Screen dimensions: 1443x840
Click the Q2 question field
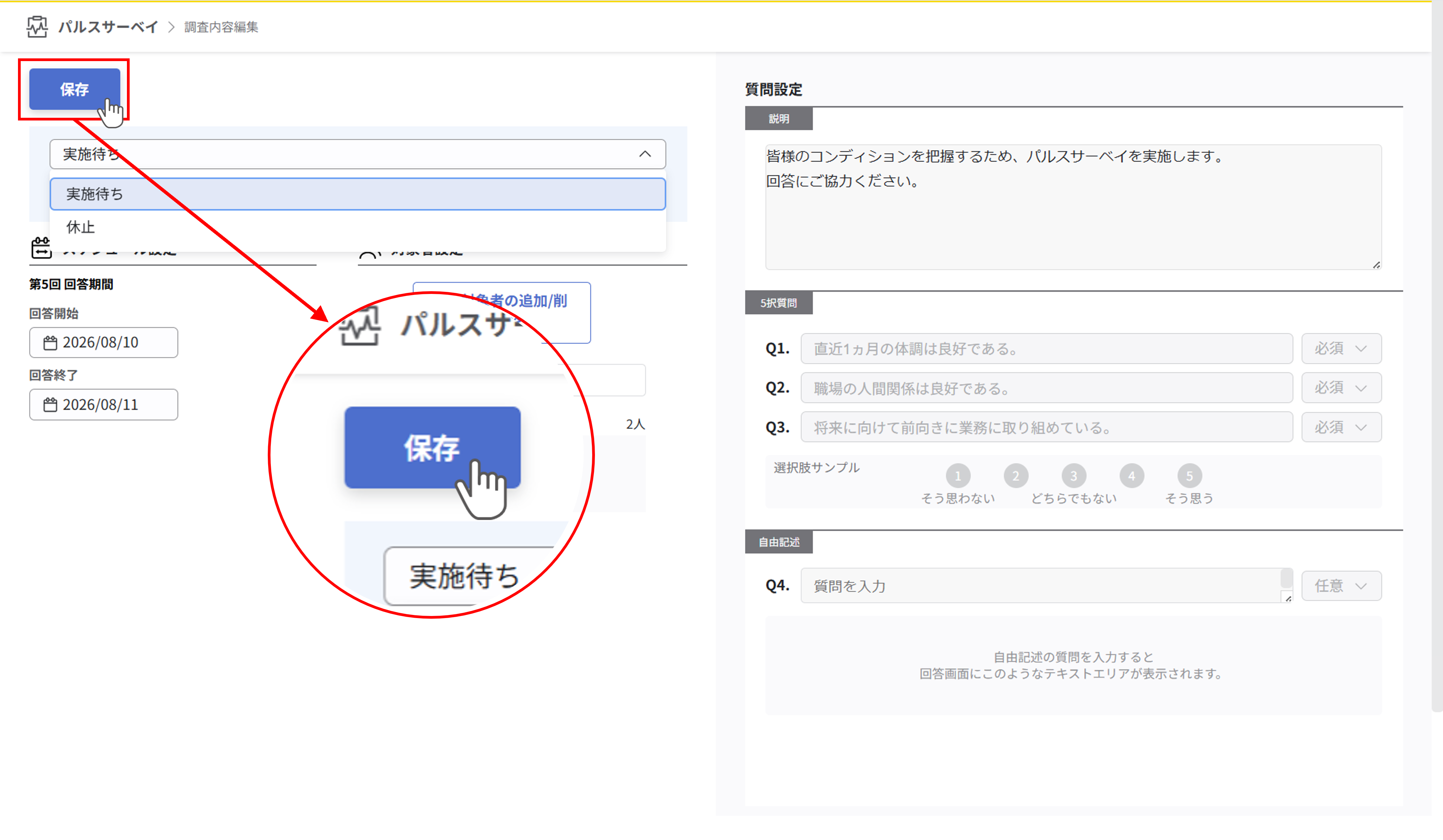[x=1046, y=388]
